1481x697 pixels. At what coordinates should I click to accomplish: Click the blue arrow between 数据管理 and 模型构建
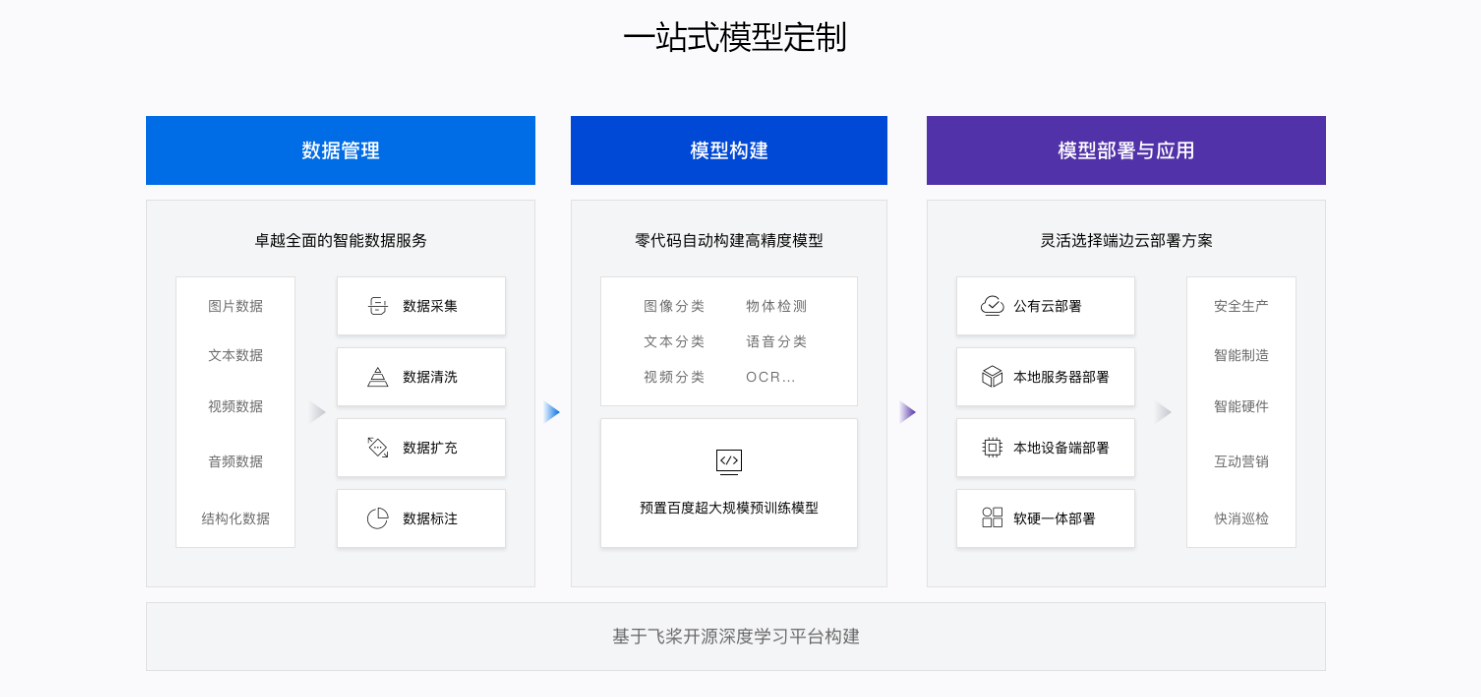click(552, 412)
